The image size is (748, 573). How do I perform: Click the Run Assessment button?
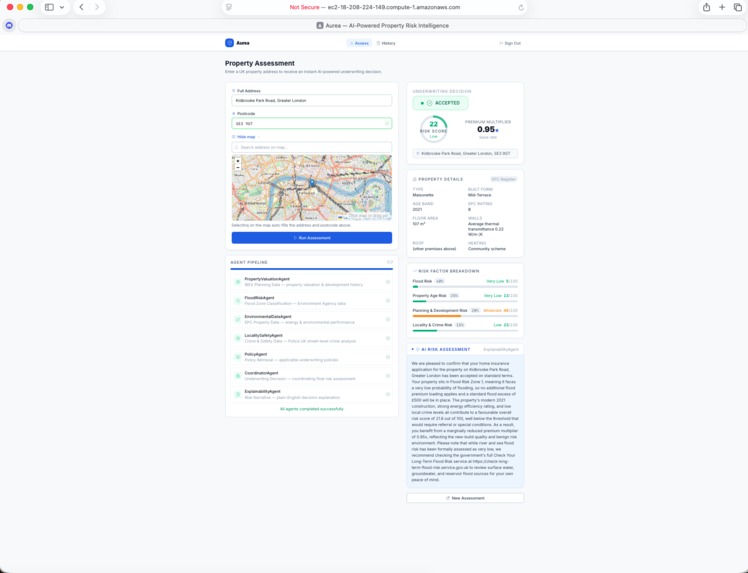(312, 238)
